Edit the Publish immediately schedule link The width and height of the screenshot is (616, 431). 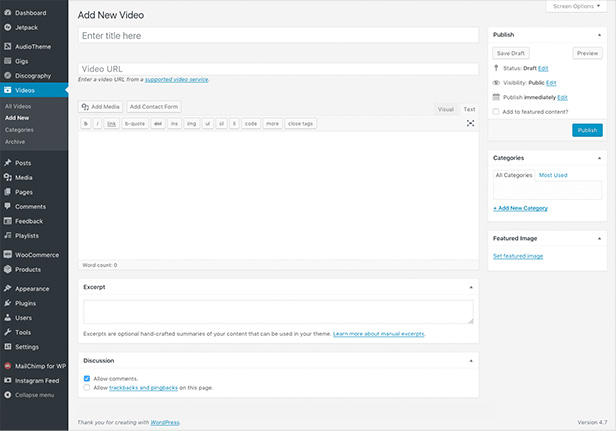pos(562,97)
